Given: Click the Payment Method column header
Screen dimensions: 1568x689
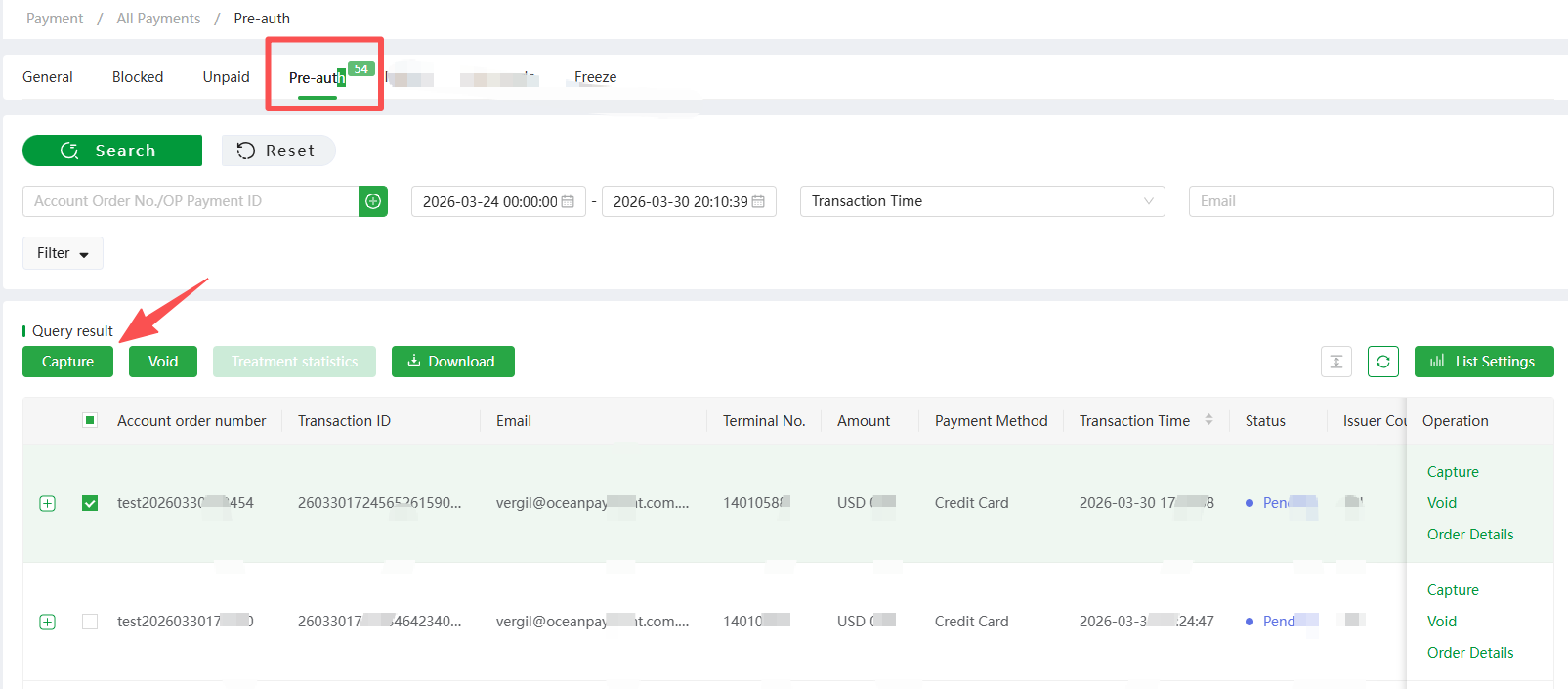Looking at the screenshot, I should 991,421.
